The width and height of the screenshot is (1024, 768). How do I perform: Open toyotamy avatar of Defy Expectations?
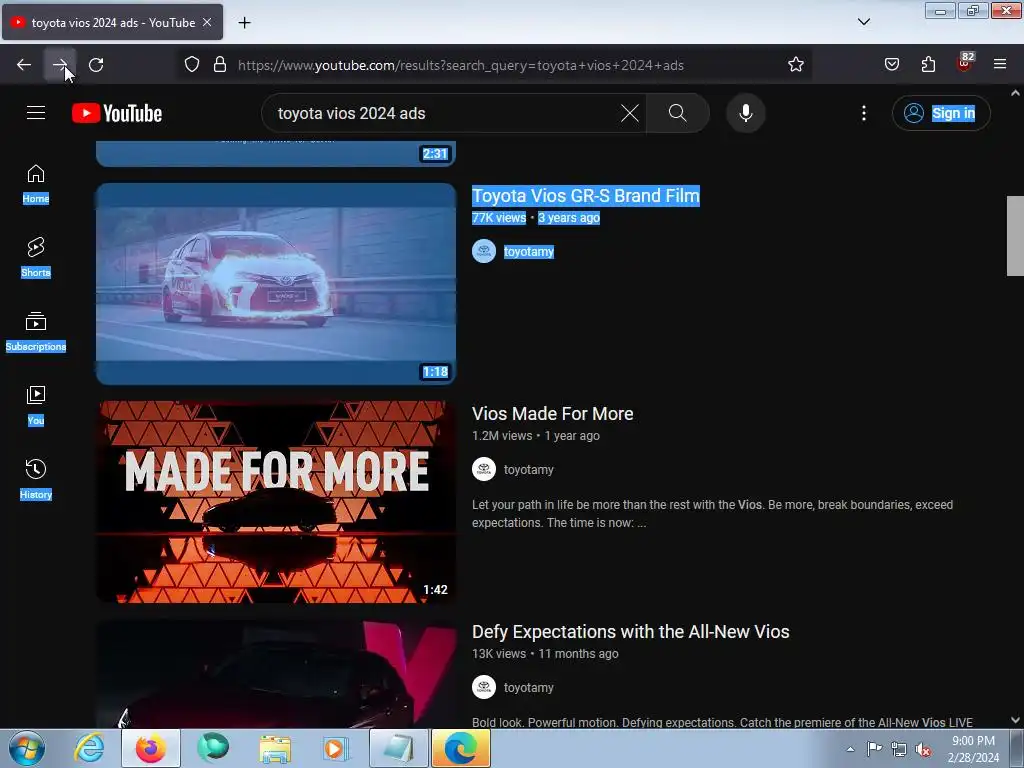tap(484, 688)
